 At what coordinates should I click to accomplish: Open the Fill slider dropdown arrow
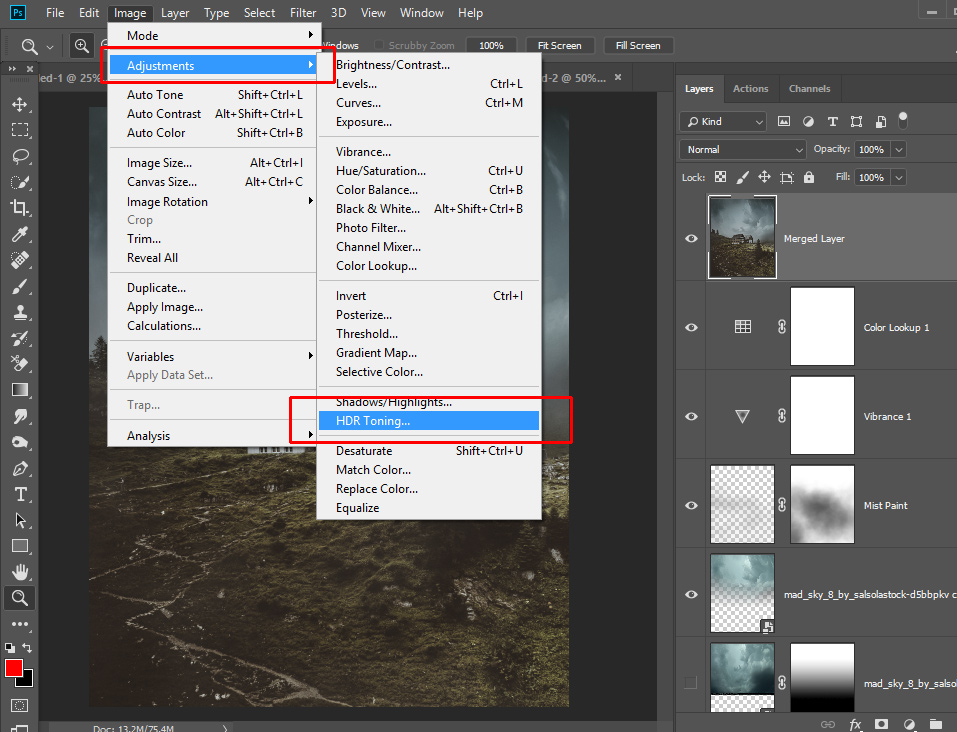tap(898, 178)
